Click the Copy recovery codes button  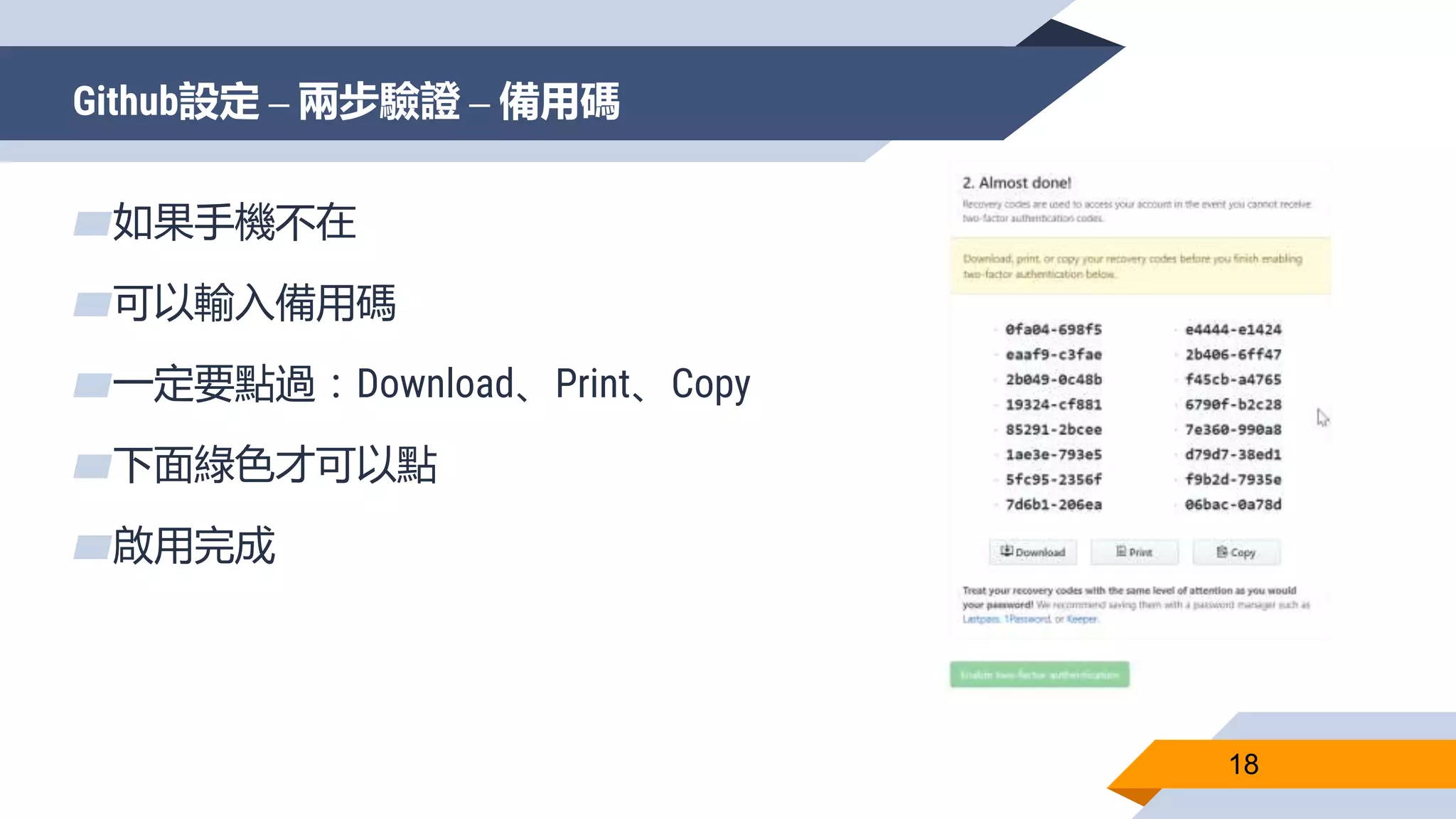(x=1236, y=552)
